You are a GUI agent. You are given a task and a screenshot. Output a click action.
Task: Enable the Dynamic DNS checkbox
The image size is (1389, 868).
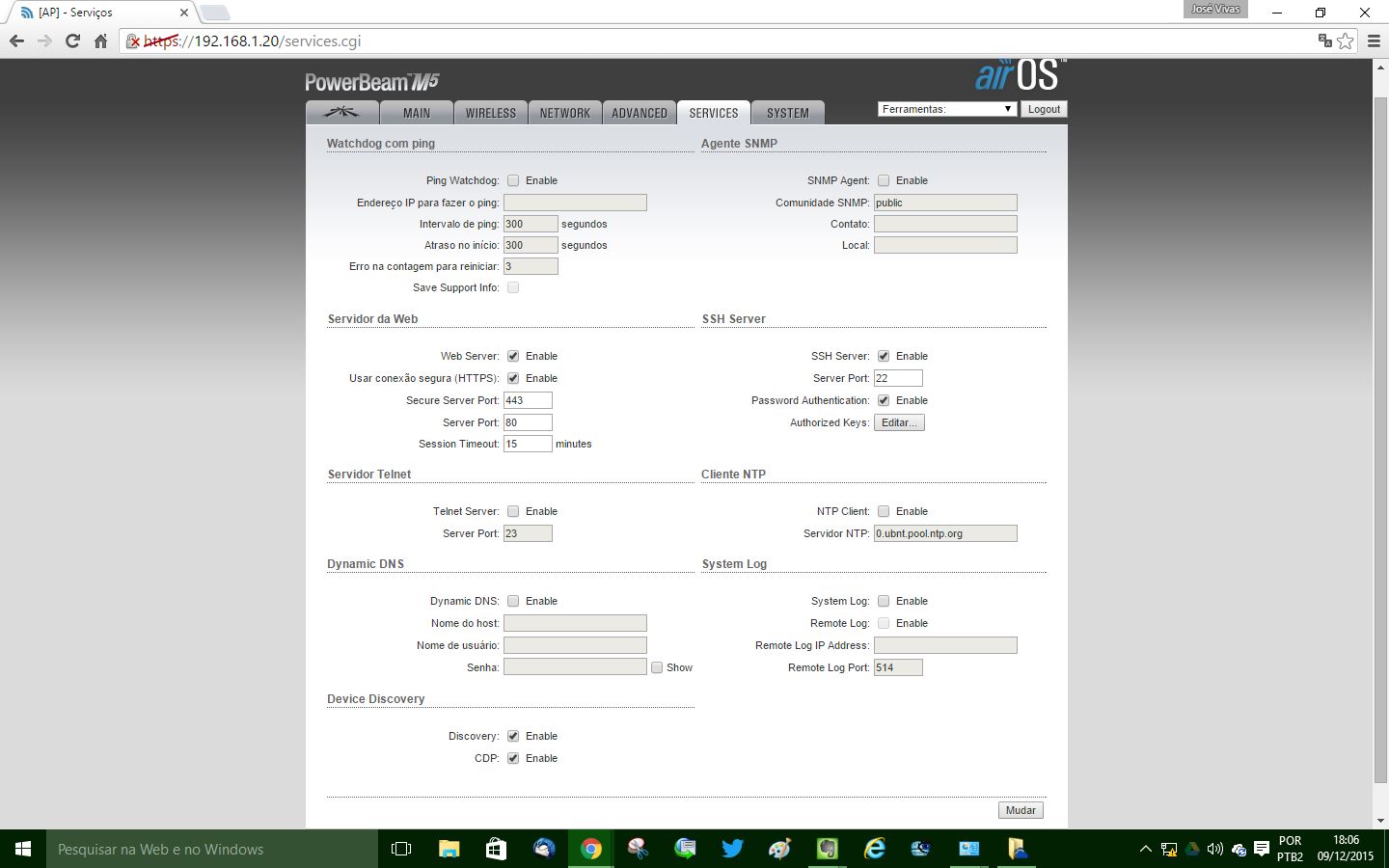click(x=513, y=601)
